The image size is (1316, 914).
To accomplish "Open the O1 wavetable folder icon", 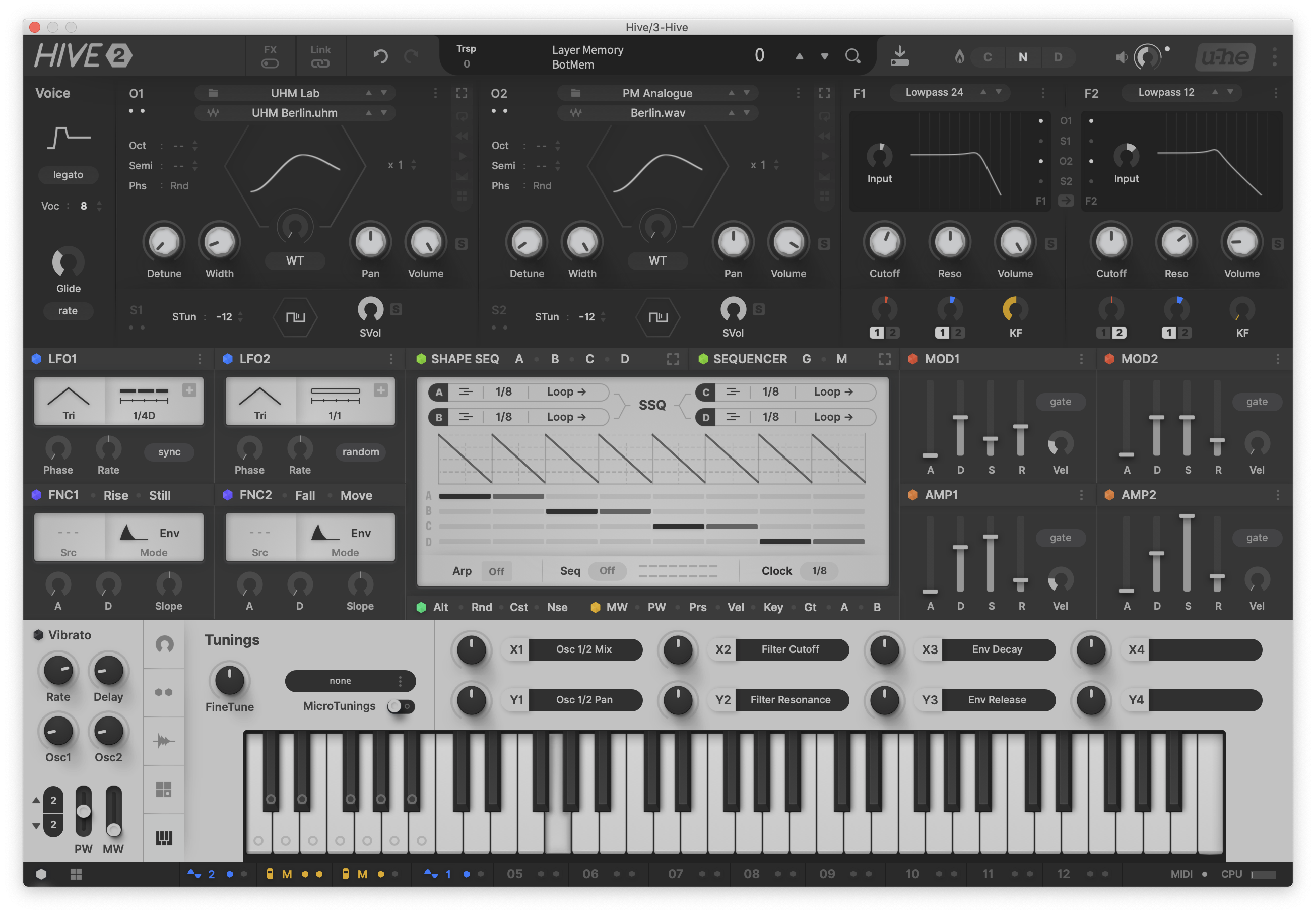I will point(213,93).
